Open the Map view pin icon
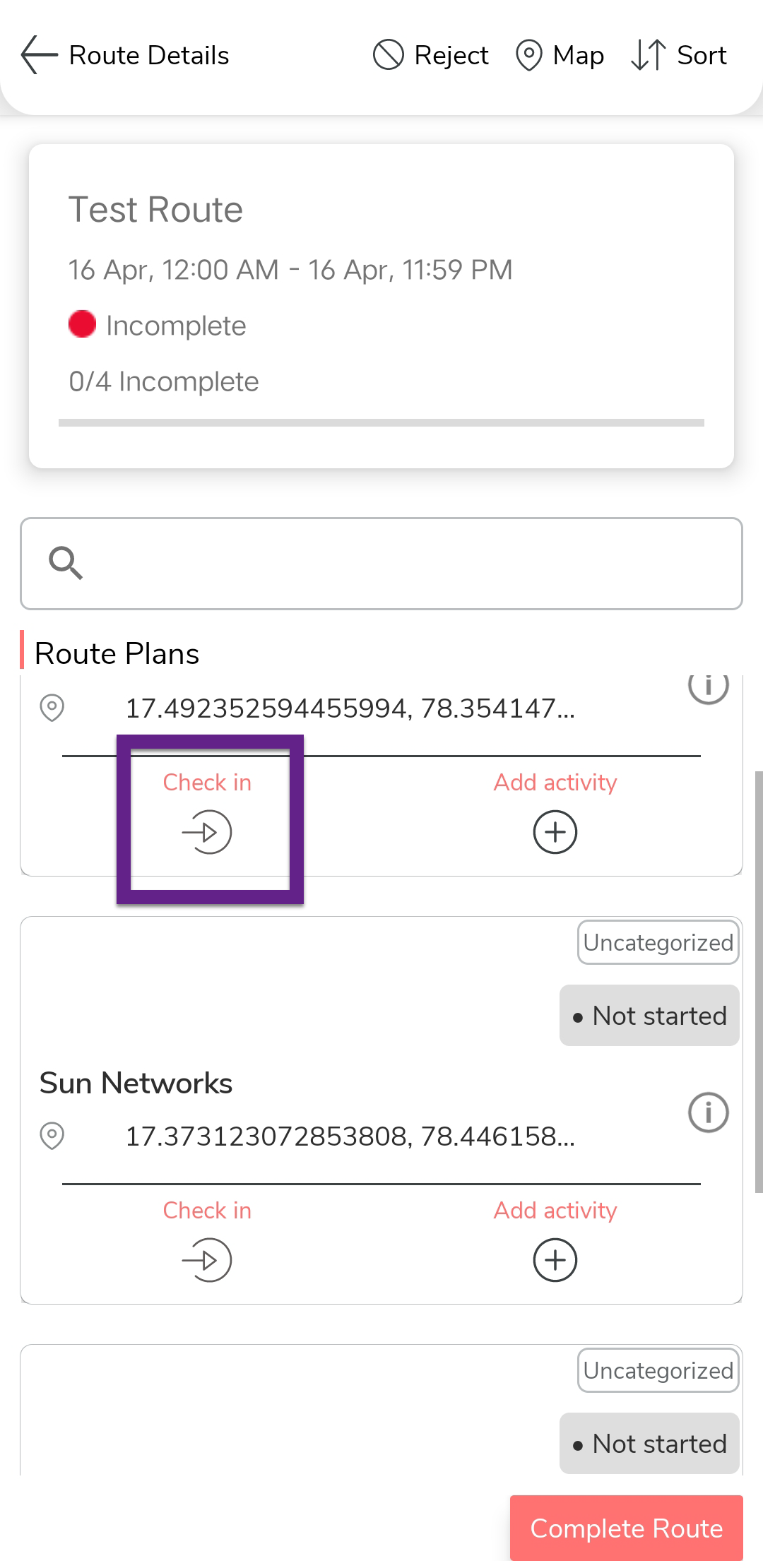The image size is (763, 1568). (x=528, y=55)
